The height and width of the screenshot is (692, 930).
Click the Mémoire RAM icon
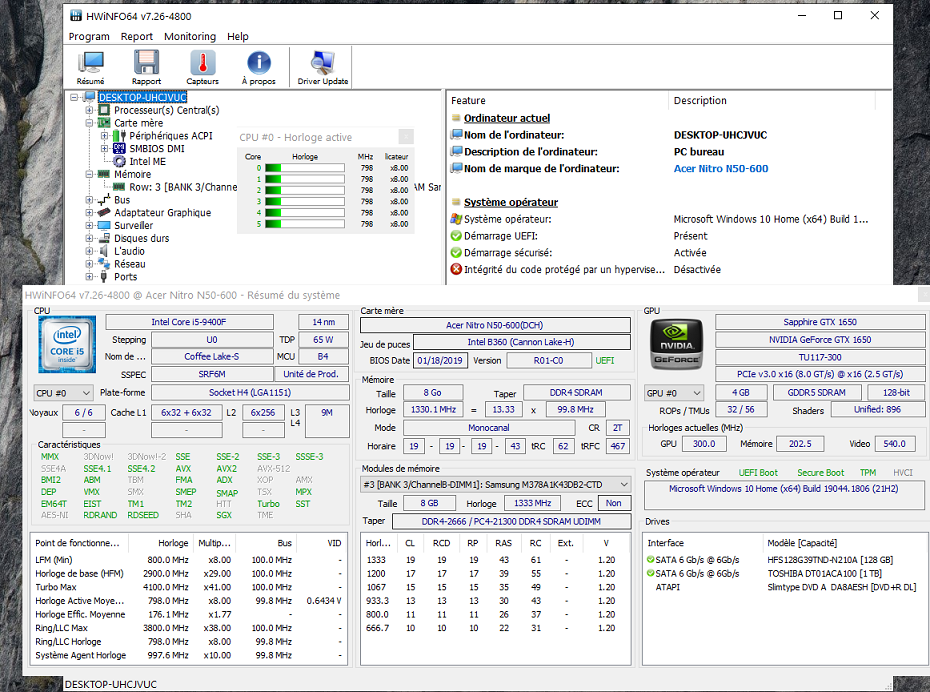point(104,174)
